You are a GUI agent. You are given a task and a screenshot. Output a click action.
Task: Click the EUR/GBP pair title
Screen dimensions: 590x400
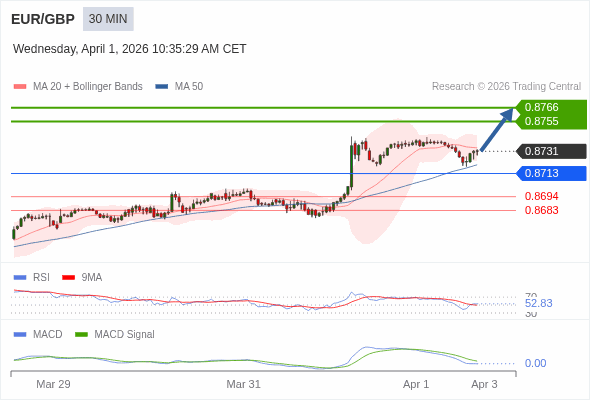coord(43,19)
